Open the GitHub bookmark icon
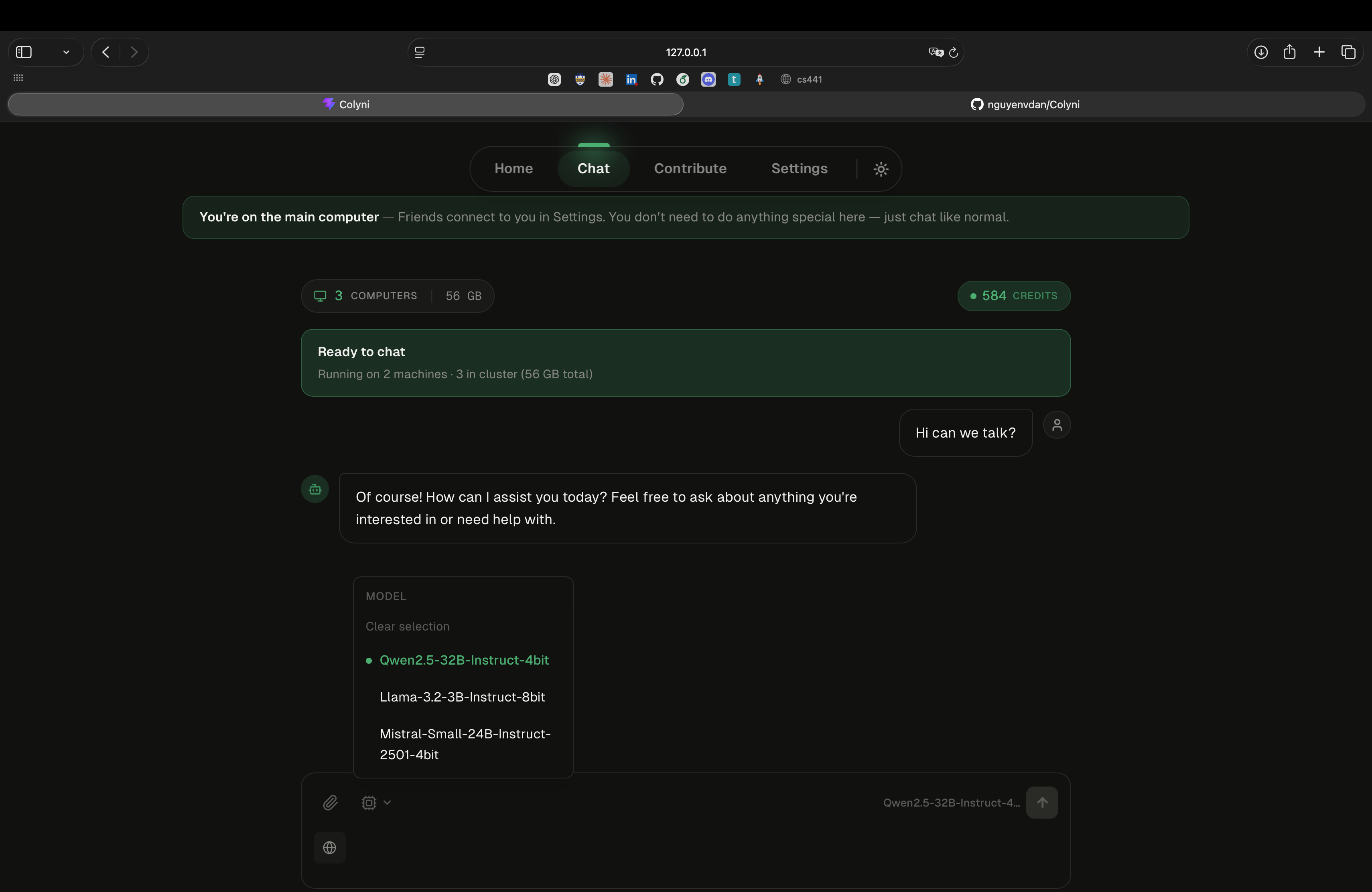Image resolution: width=1372 pixels, height=892 pixels. [657, 79]
